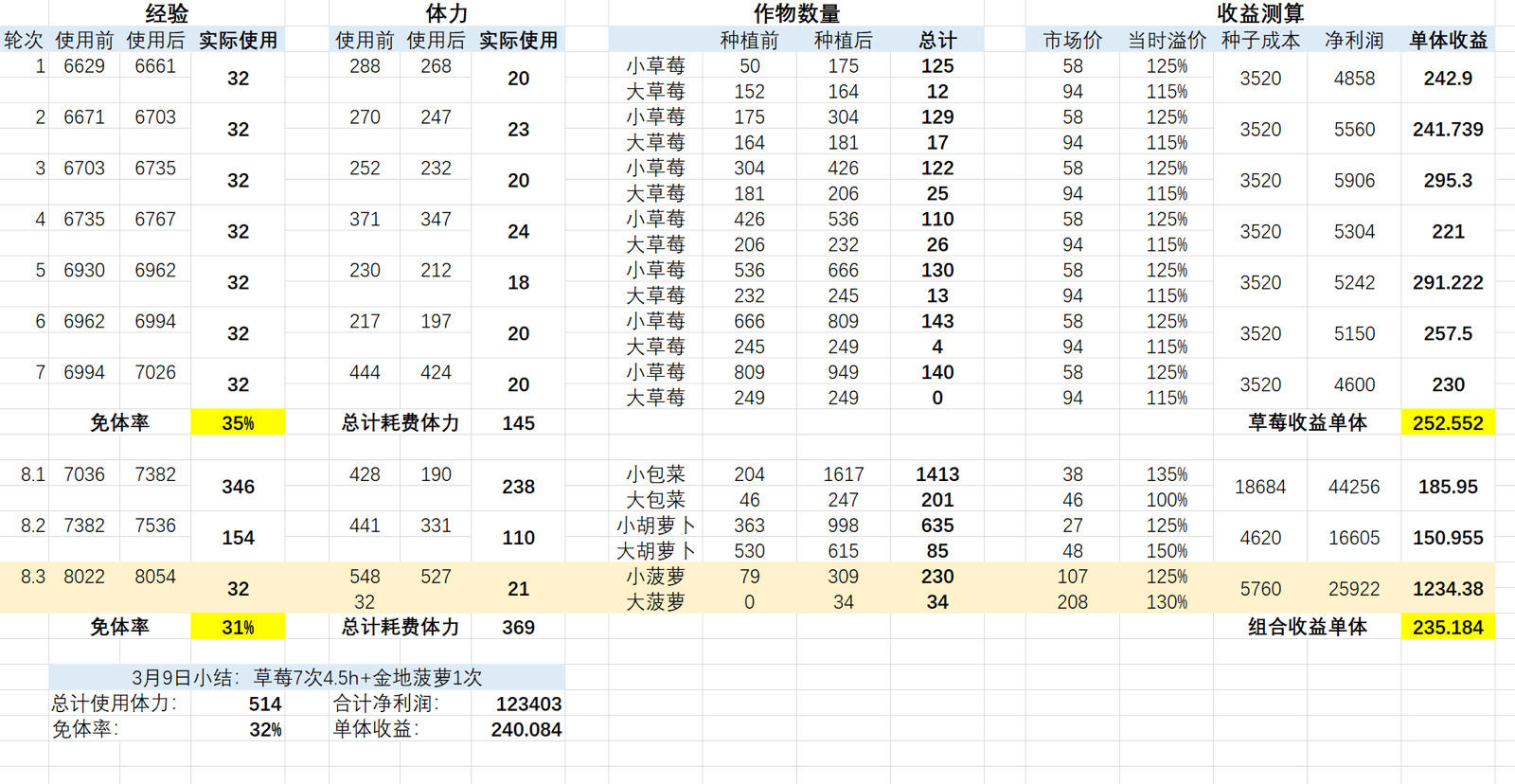The width and height of the screenshot is (1515, 784).
Task: Click the 合计净利润 label
Action: coord(386,704)
